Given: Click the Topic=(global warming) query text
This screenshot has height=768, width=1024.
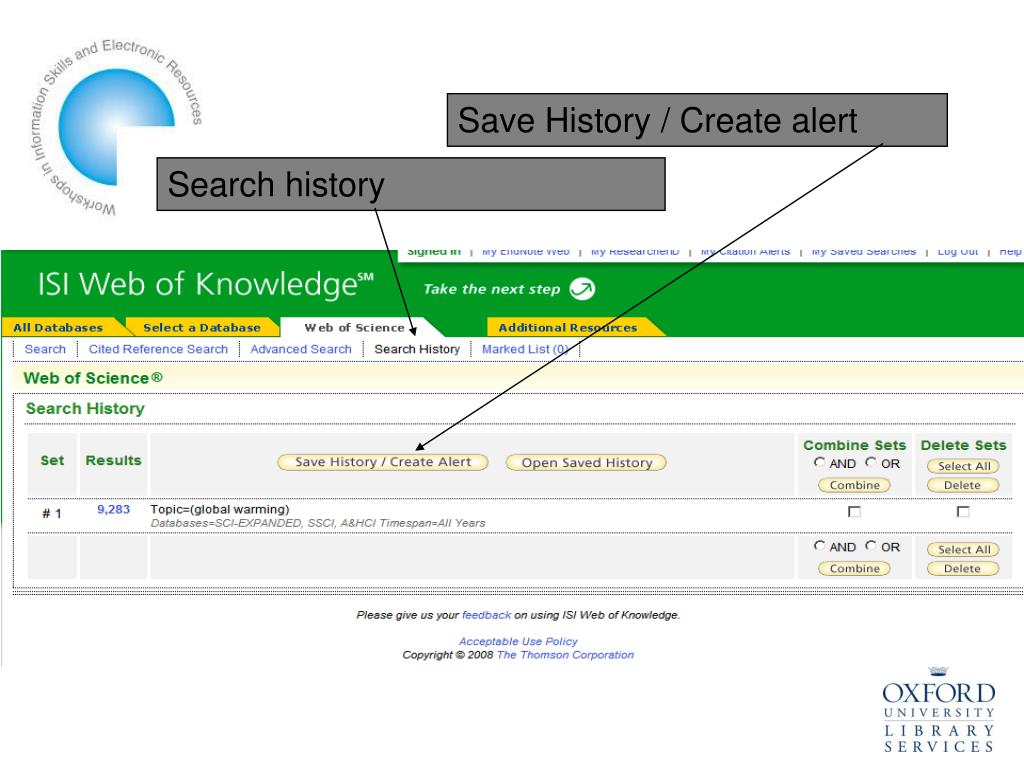Looking at the screenshot, I should [219, 509].
